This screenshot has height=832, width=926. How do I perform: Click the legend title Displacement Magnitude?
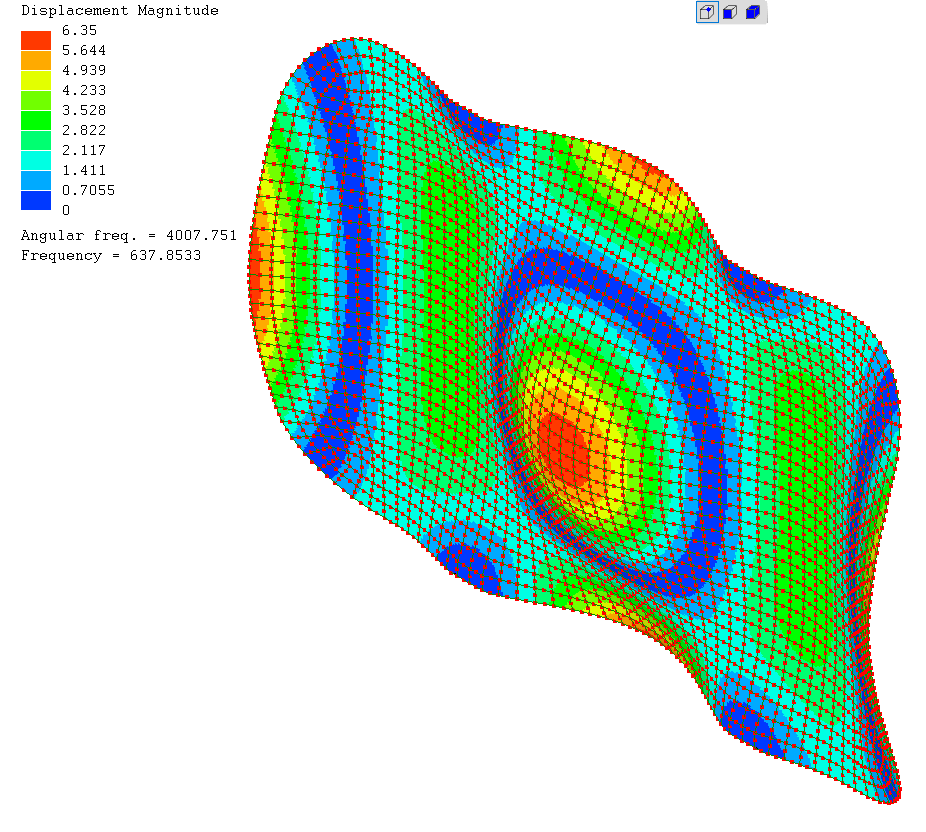(x=120, y=11)
